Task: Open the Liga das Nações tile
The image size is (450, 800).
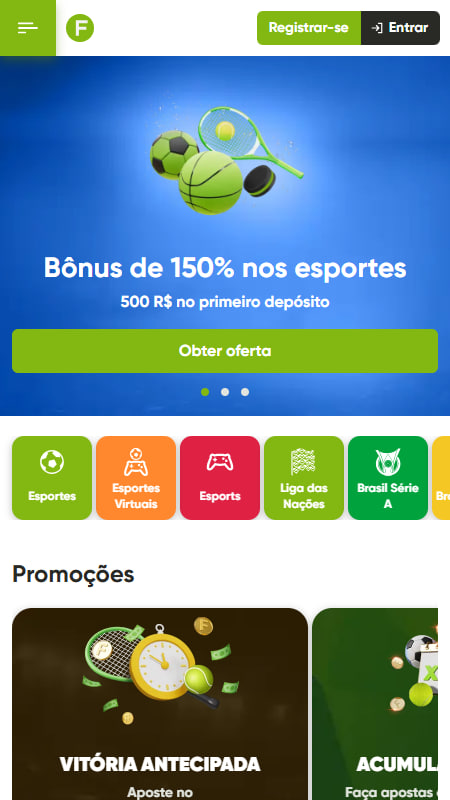Action: click(x=304, y=478)
